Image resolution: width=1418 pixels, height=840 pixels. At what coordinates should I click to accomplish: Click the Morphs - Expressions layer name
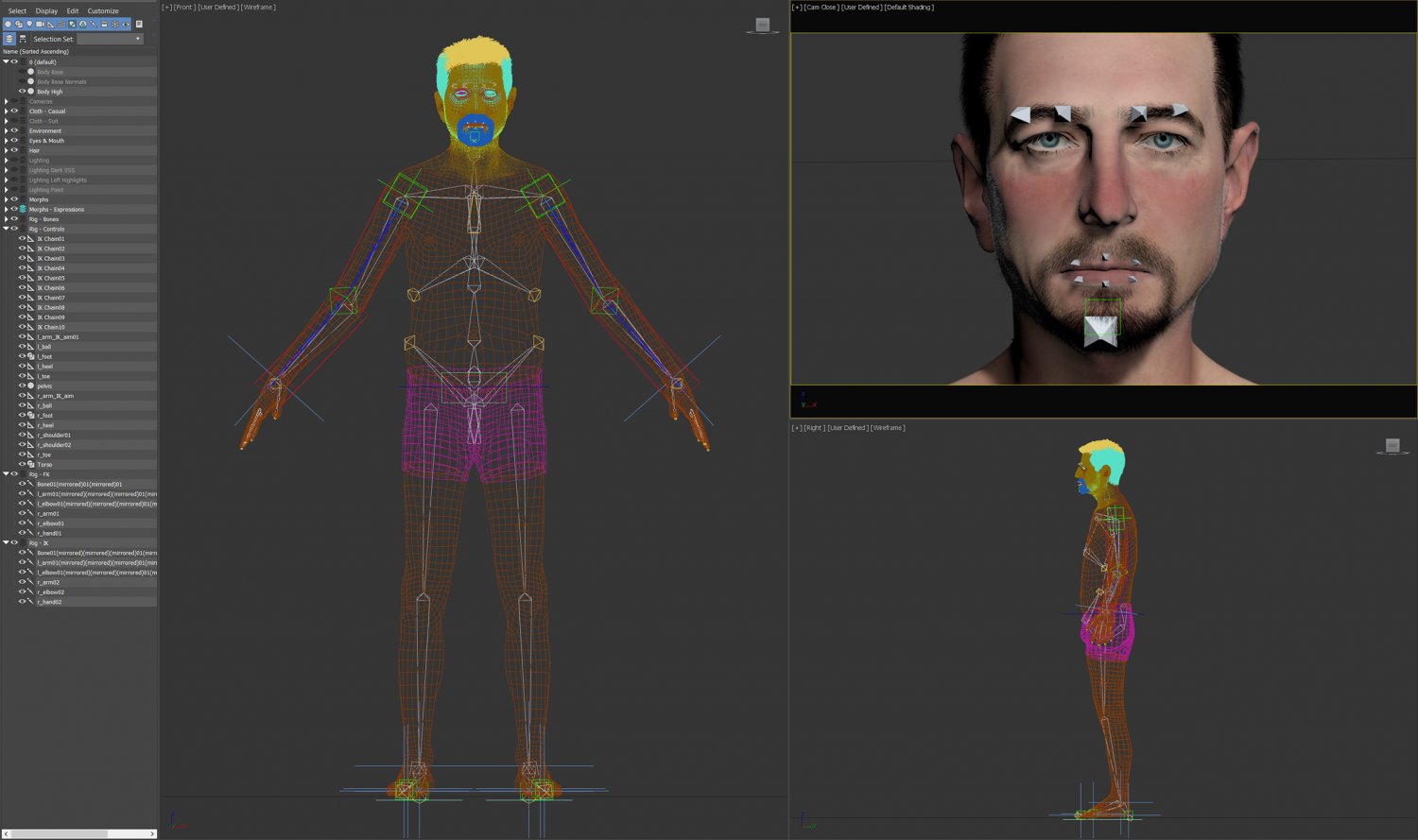click(59, 209)
